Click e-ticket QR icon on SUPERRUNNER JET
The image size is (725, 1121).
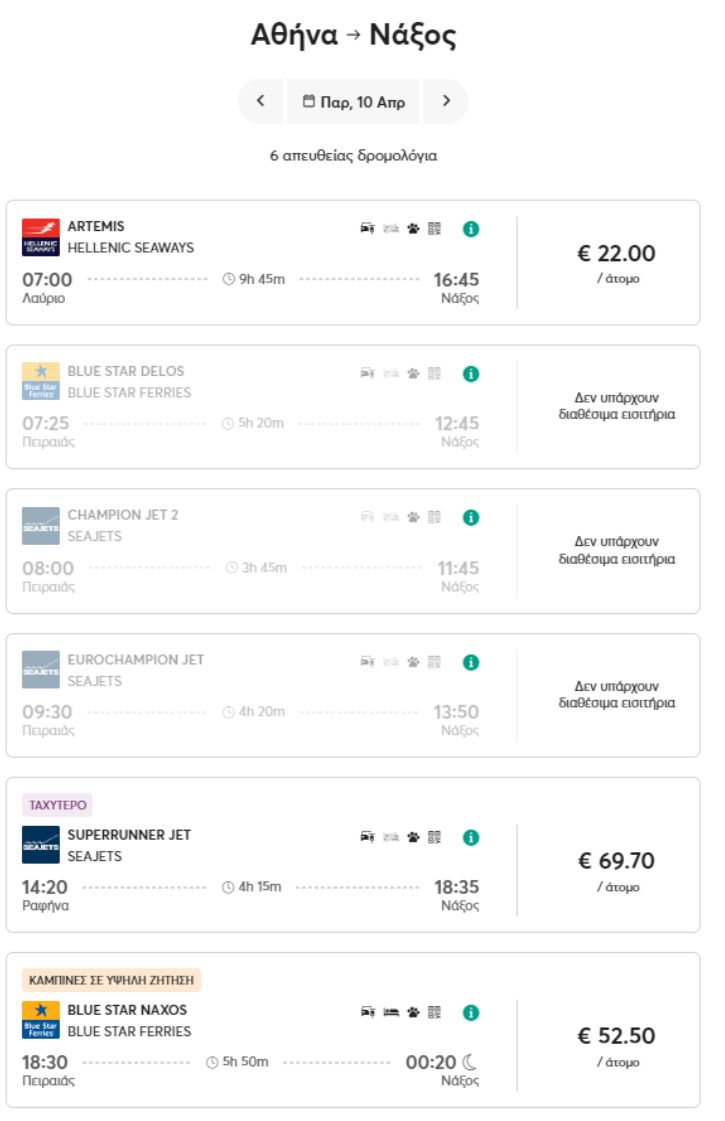click(x=434, y=837)
